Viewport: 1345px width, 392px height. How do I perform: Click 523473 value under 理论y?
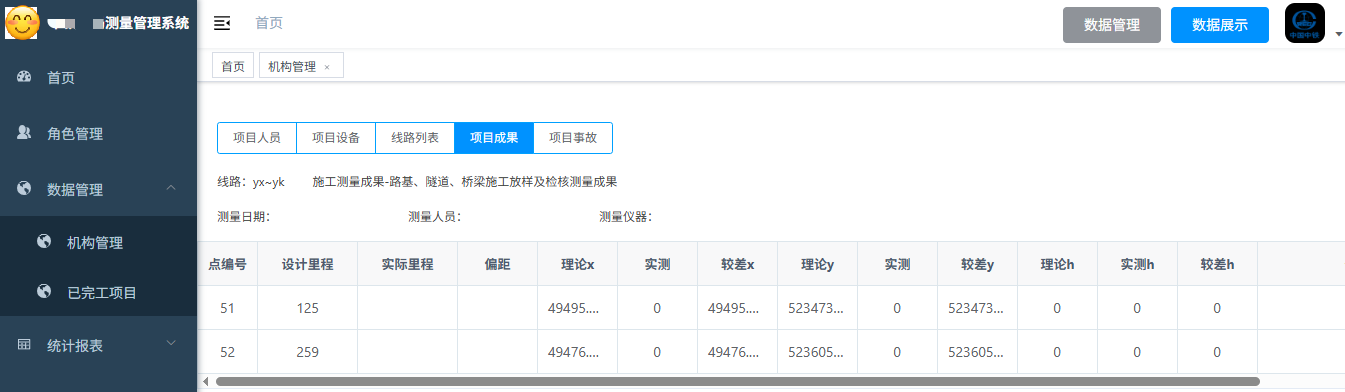(x=817, y=308)
